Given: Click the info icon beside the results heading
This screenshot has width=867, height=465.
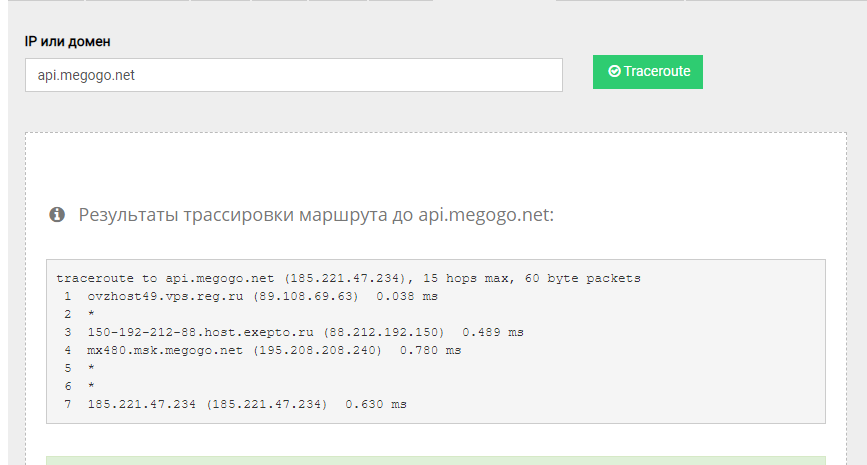Looking at the screenshot, I should [x=58, y=215].
